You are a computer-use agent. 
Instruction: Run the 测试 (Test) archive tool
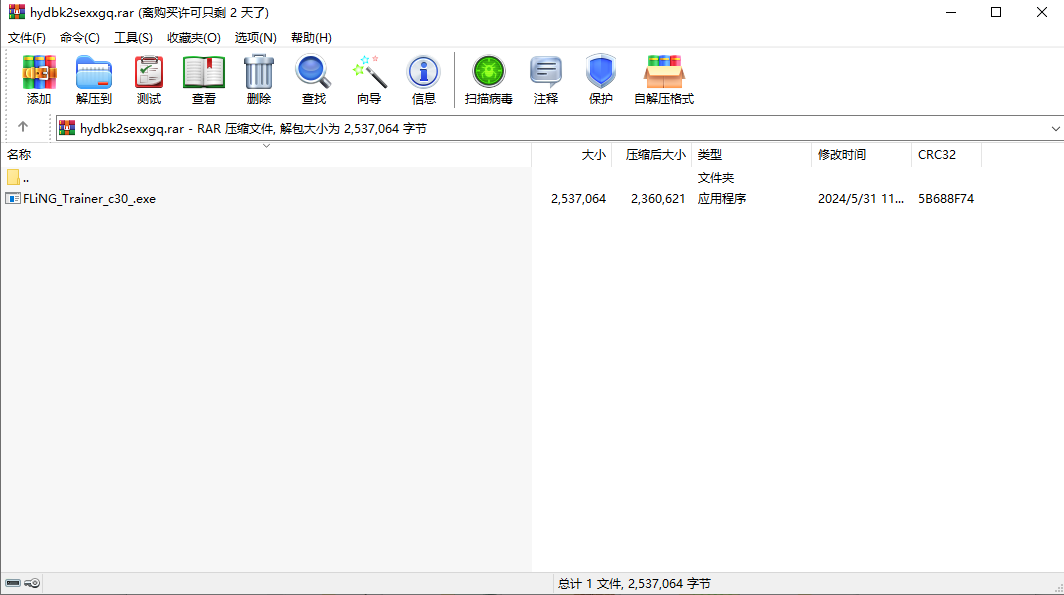point(149,79)
